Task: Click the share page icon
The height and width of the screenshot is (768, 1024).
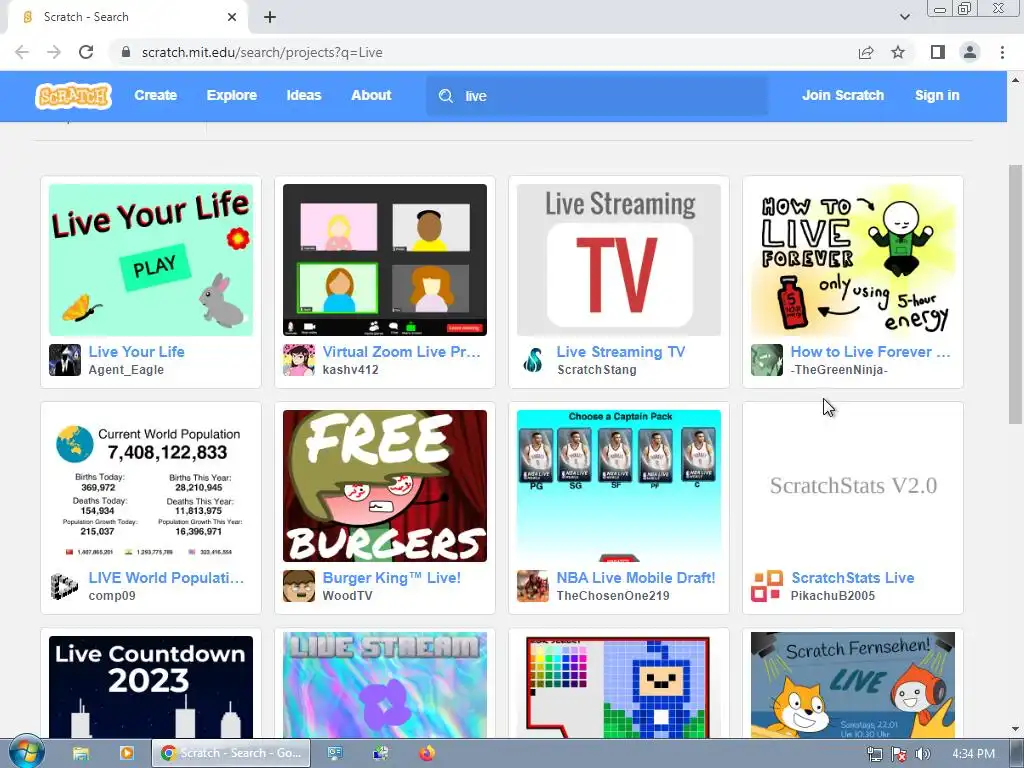Action: click(x=866, y=52)
